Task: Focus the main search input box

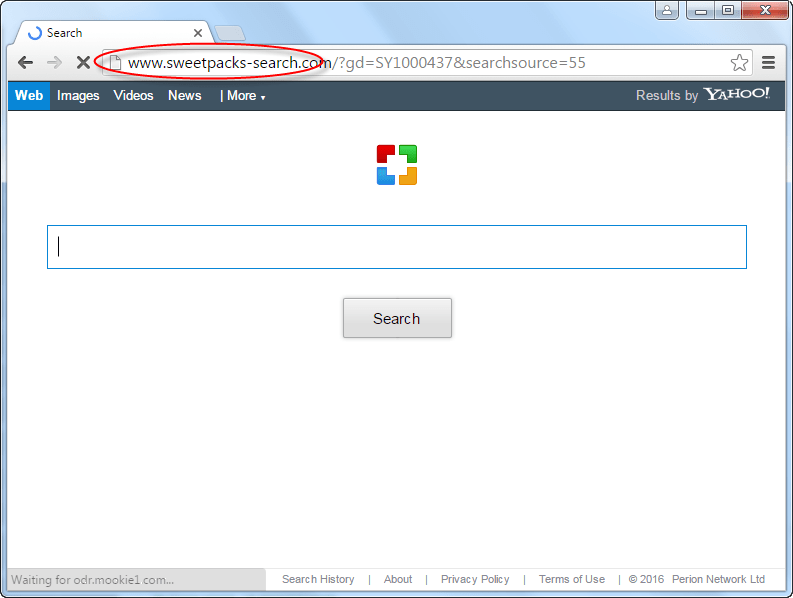Action: pyautogui.click(x=396, y=247)
